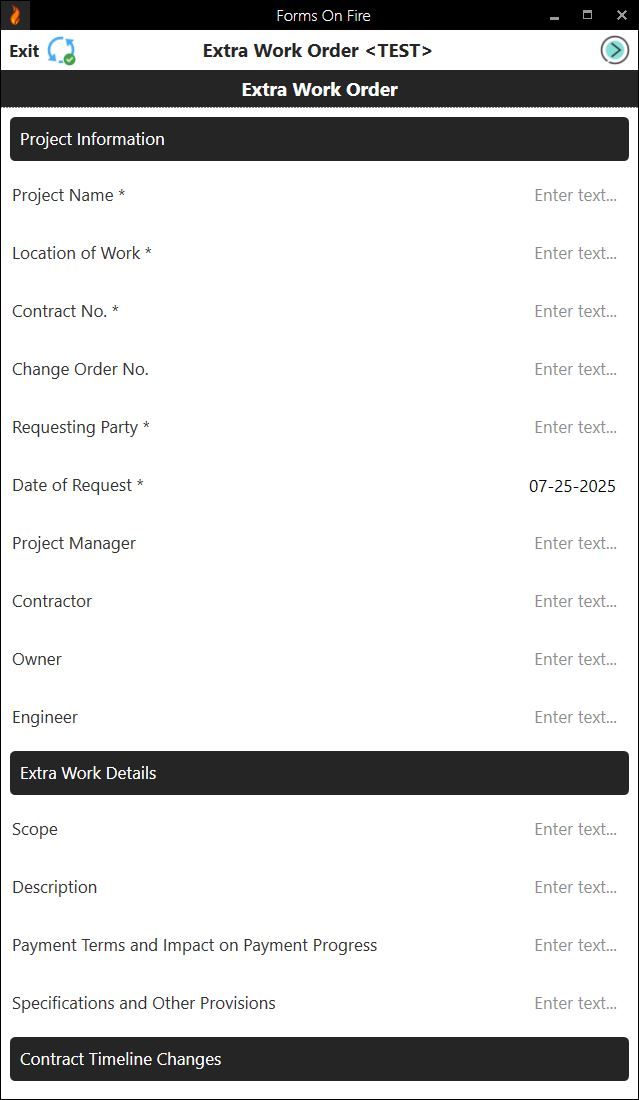639x1100 pixels.
Task: Open the Date of Request date picker
Action: pyautogui.click(x=571, y=485)
